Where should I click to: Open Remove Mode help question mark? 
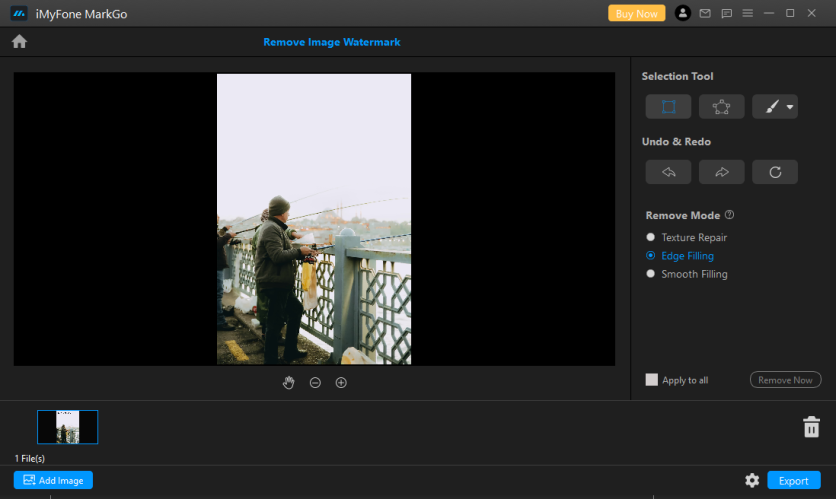[x=729, y=215]
